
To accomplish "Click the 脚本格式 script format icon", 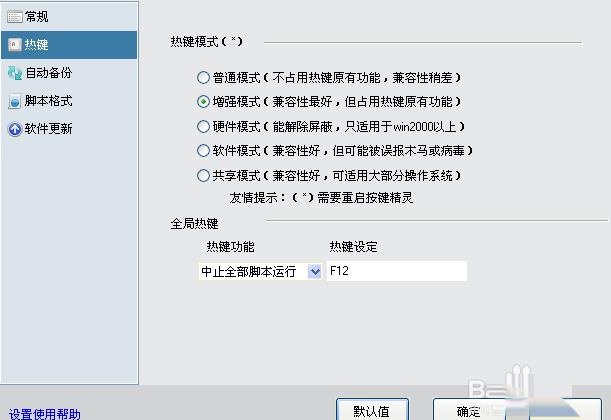I will click(x=15, y=101).
